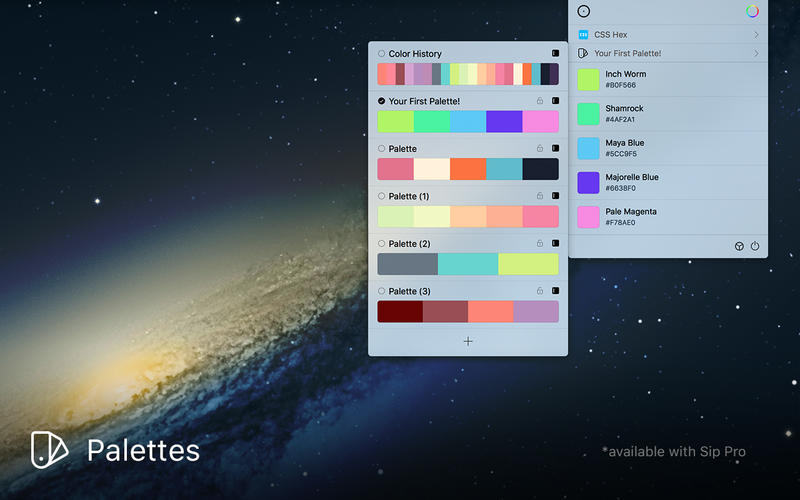Expand the Your First Palette! chevron

756,53
